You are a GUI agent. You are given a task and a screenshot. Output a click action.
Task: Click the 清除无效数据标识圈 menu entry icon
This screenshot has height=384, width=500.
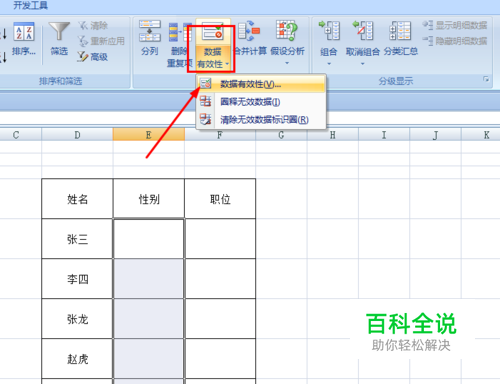[x=205, y=119]
